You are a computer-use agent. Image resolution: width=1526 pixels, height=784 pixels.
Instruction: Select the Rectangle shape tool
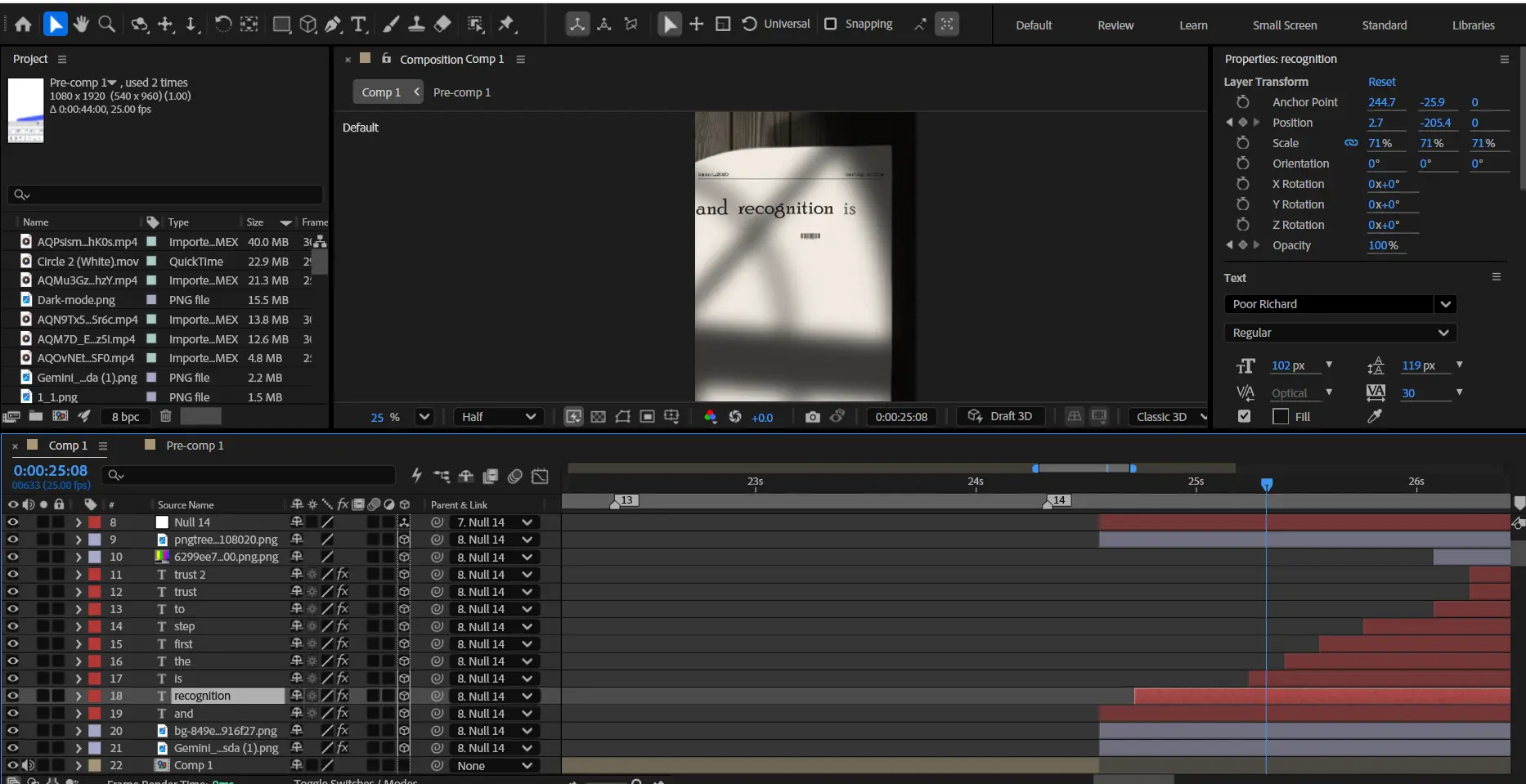click(281, 25)
